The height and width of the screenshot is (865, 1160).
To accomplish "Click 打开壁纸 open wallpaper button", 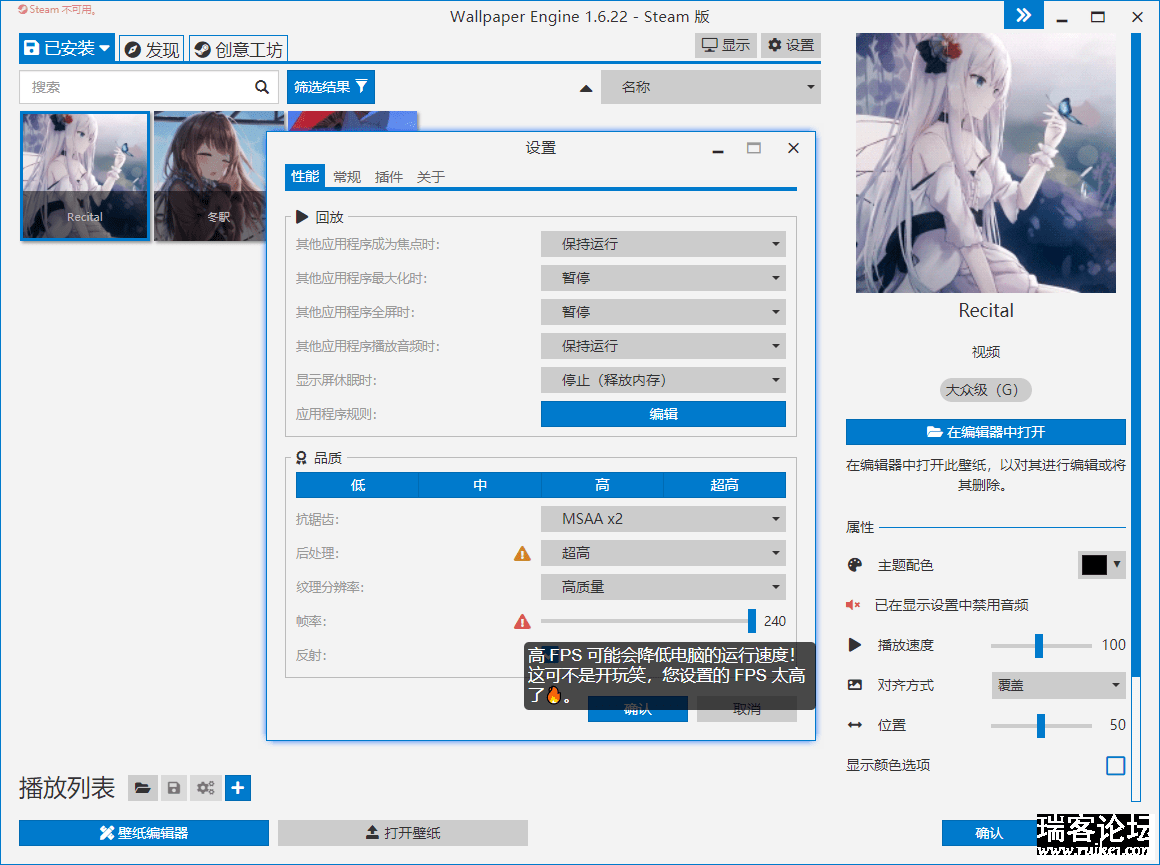I will pos(402,833).
